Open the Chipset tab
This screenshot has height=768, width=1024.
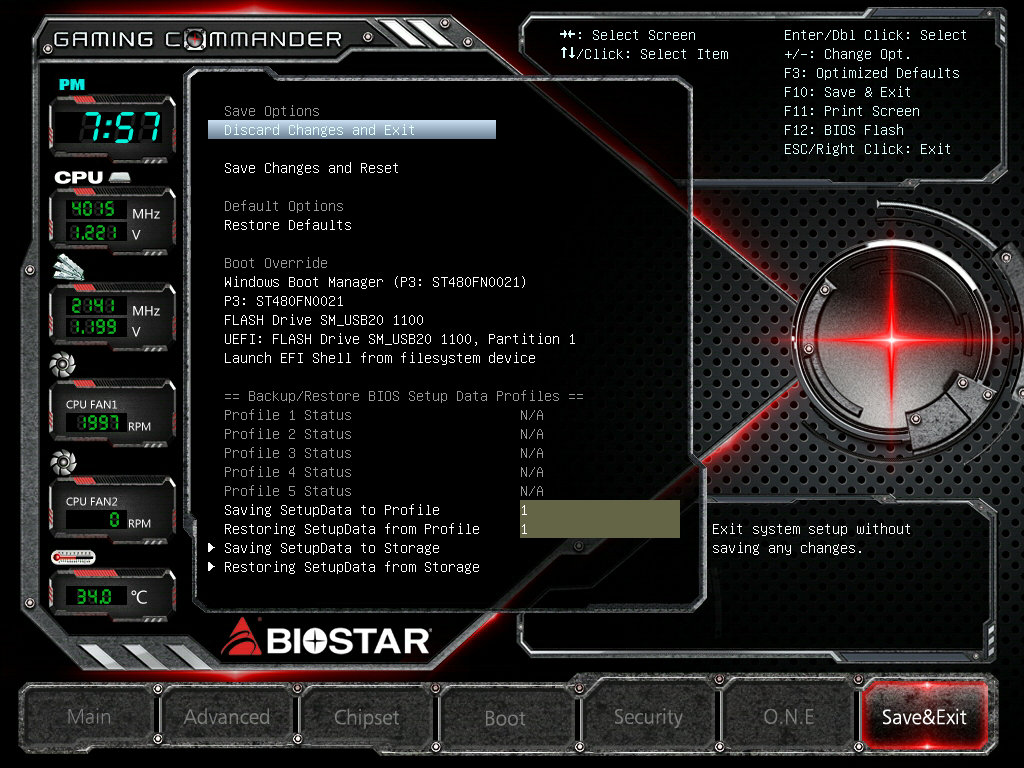[366, 717]
